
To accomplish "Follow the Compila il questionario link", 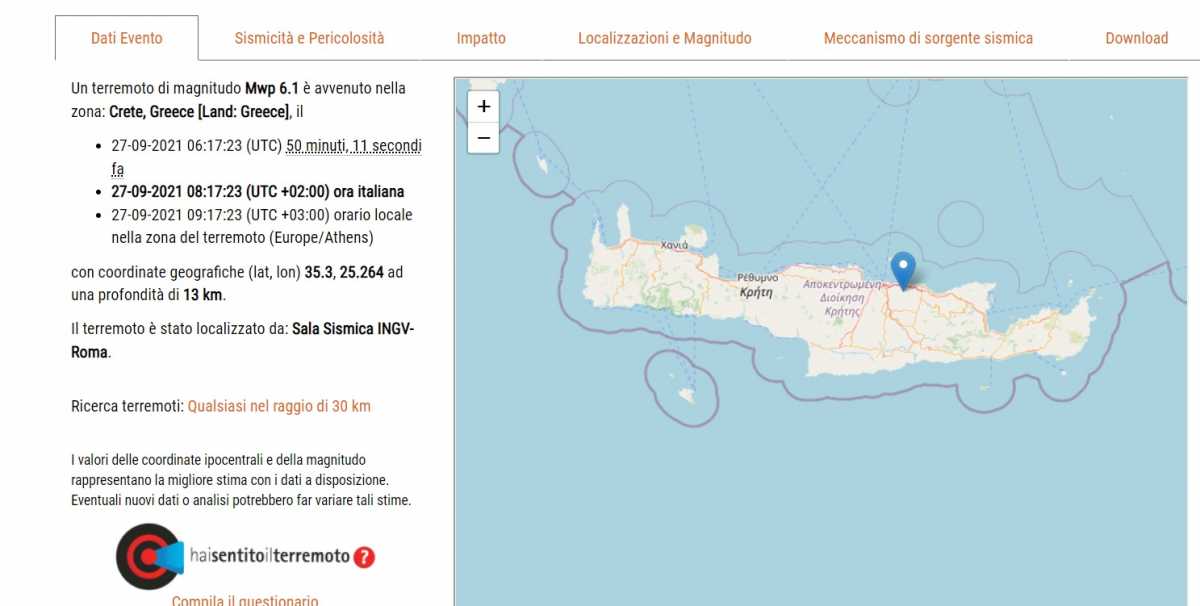I will pyautogui.click(x=245, y=600).
